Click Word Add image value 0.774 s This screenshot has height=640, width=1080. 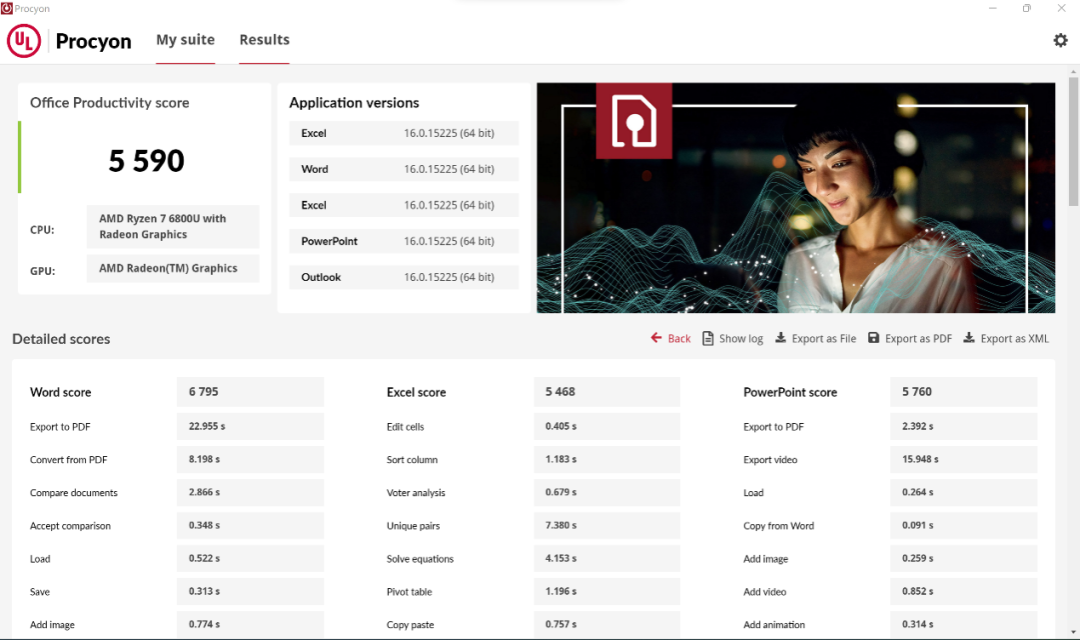coord(250,625)
